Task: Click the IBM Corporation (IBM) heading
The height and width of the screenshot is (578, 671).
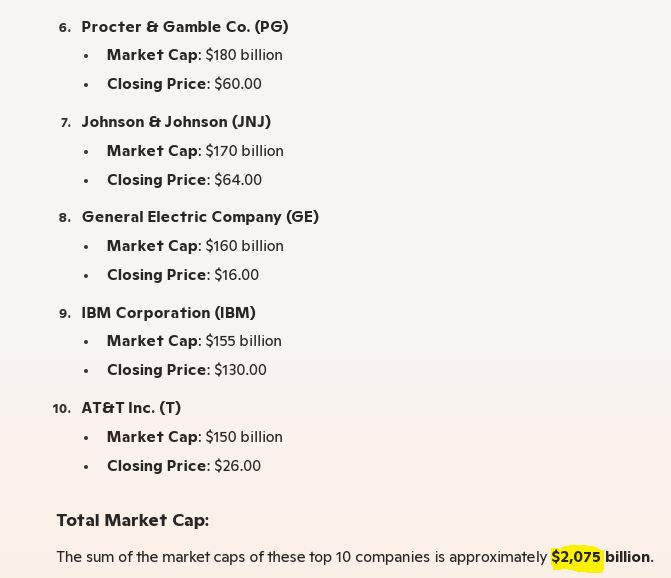Action: point(168,313)
